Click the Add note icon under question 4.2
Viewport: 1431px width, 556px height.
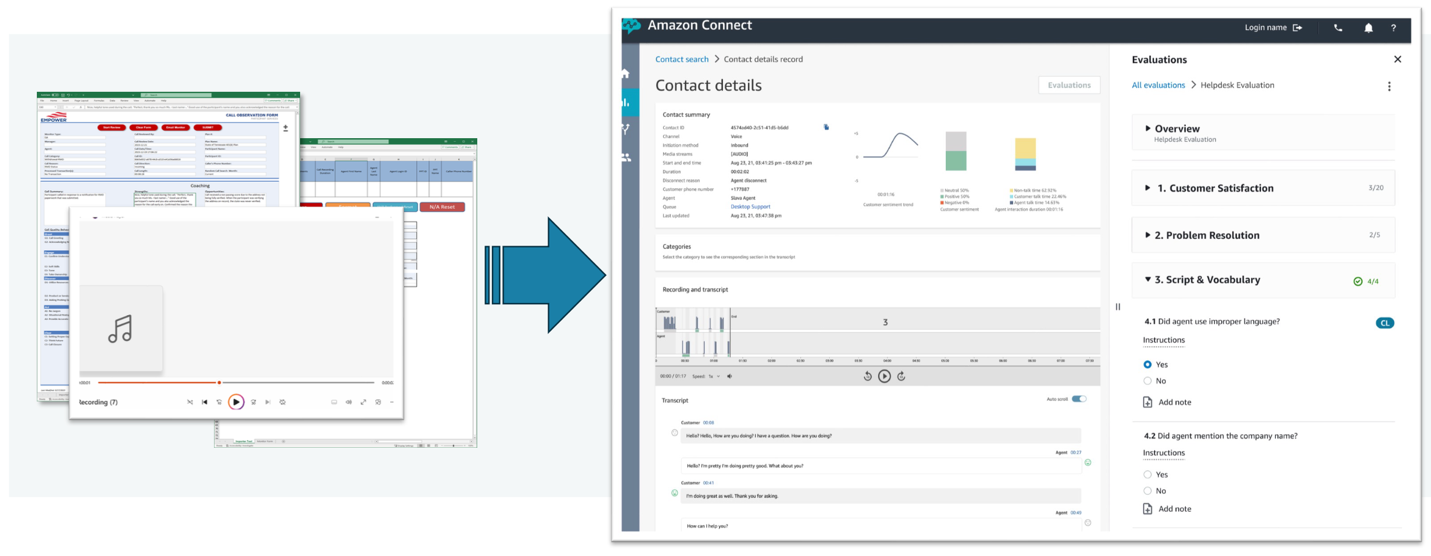coord(1147,509)
